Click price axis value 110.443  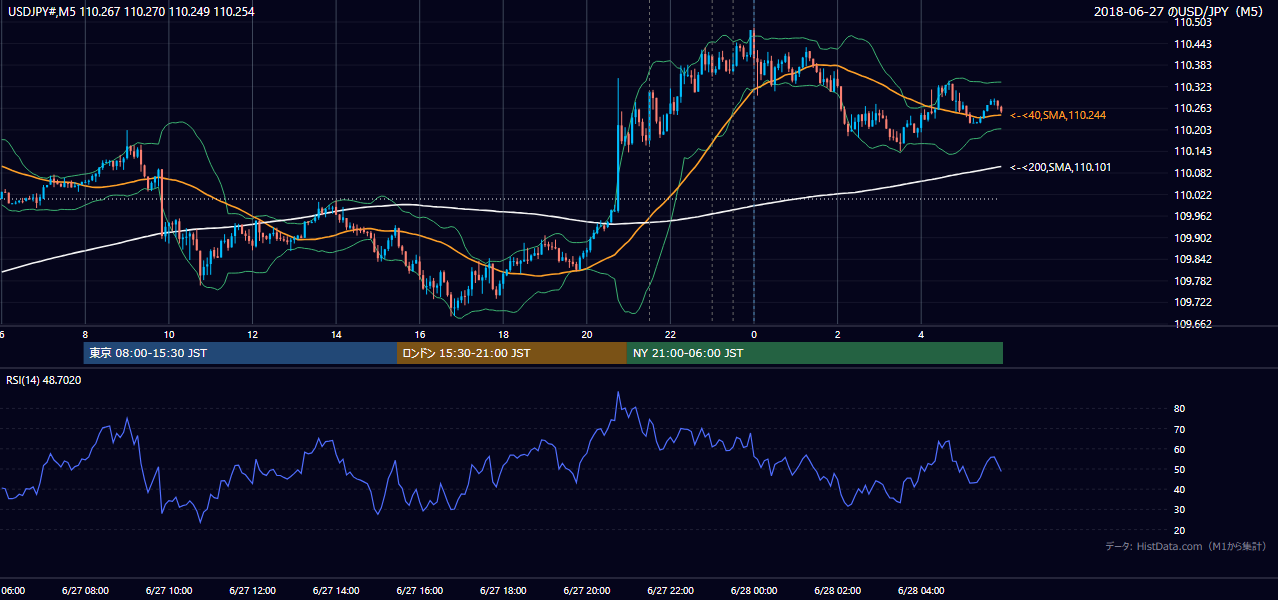point(1193,44)
